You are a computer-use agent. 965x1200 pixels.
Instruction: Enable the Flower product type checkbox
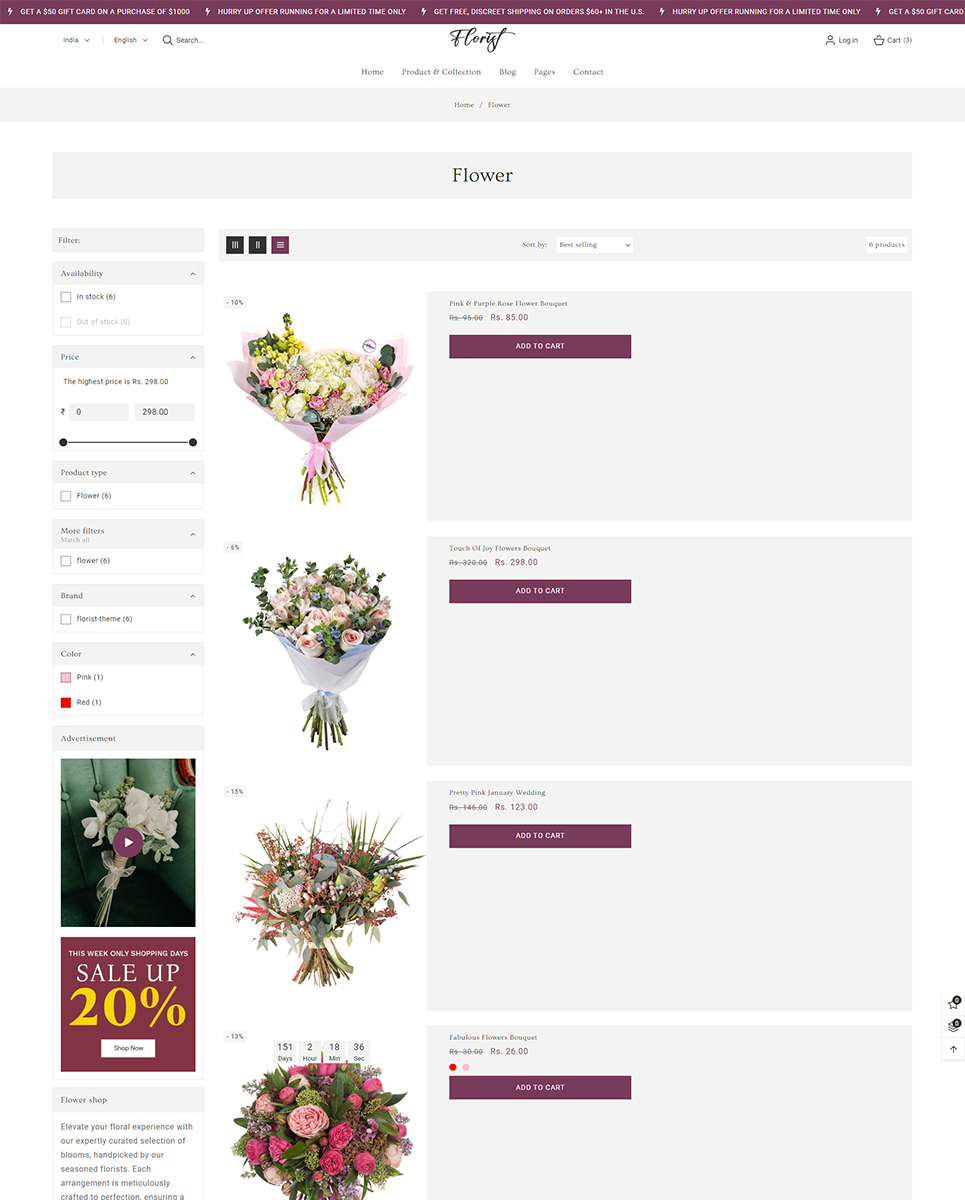pos(66,496)
